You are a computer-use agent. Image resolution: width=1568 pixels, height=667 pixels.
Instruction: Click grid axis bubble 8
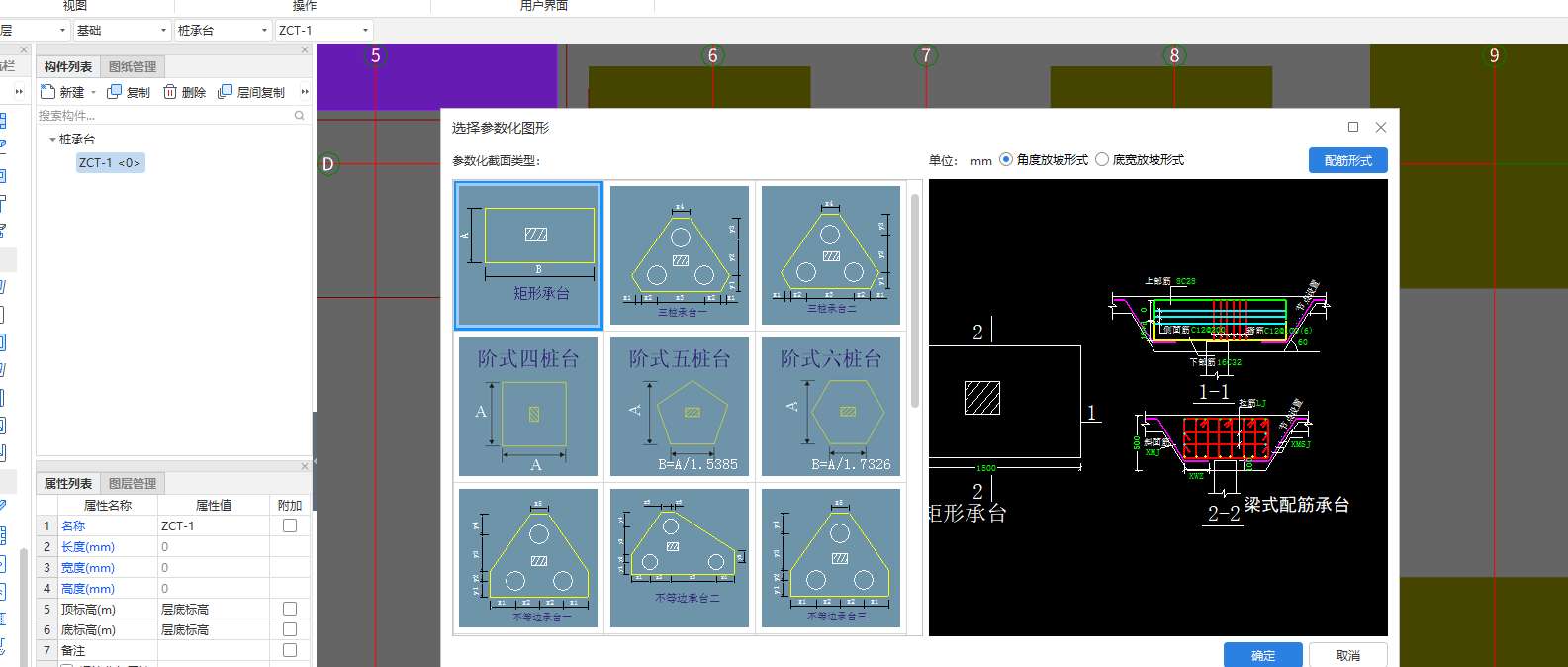(1174, 55)
